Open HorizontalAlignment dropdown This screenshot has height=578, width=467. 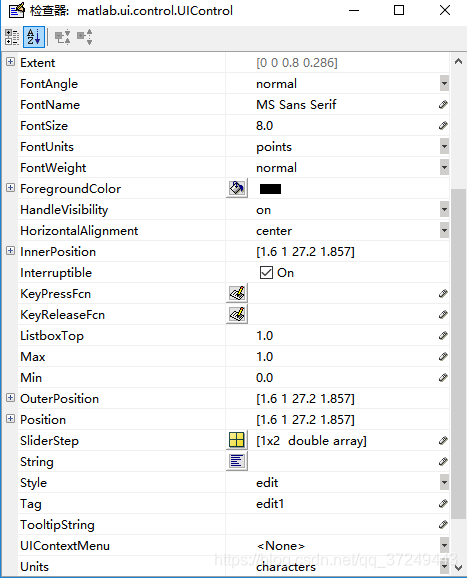click(444, 231)
